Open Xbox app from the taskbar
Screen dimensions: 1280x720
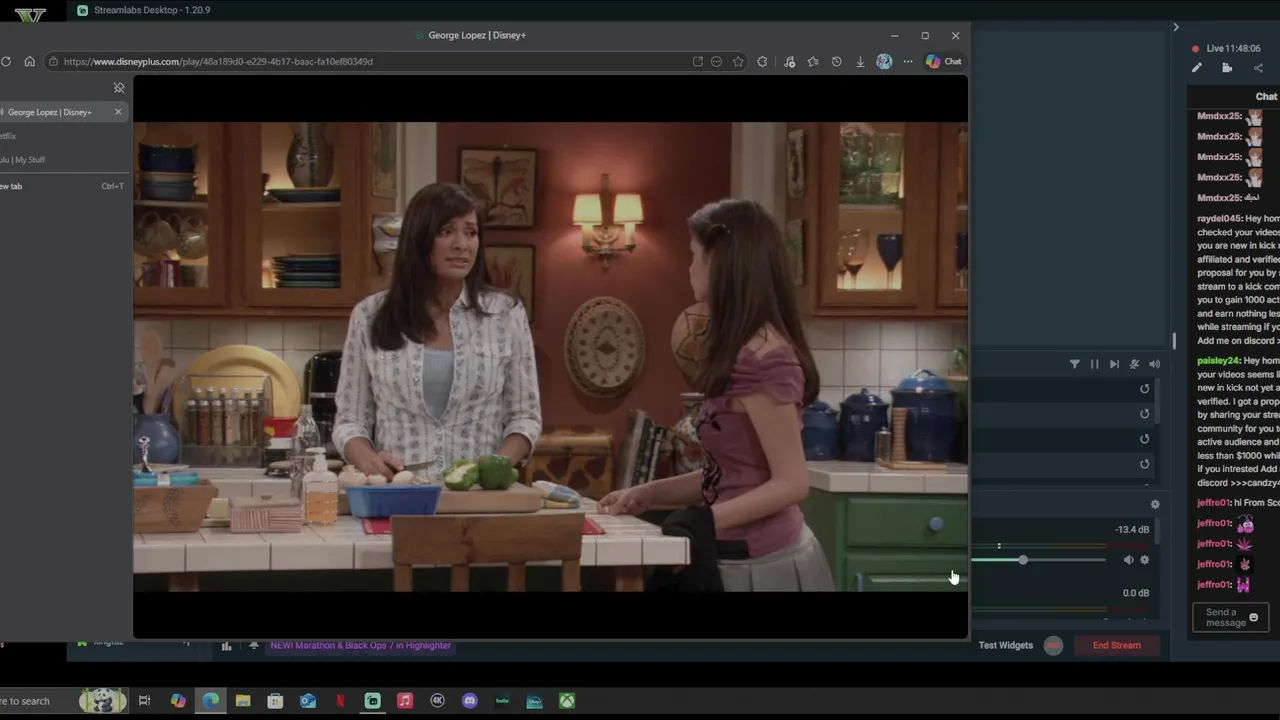tap(567, 701)
